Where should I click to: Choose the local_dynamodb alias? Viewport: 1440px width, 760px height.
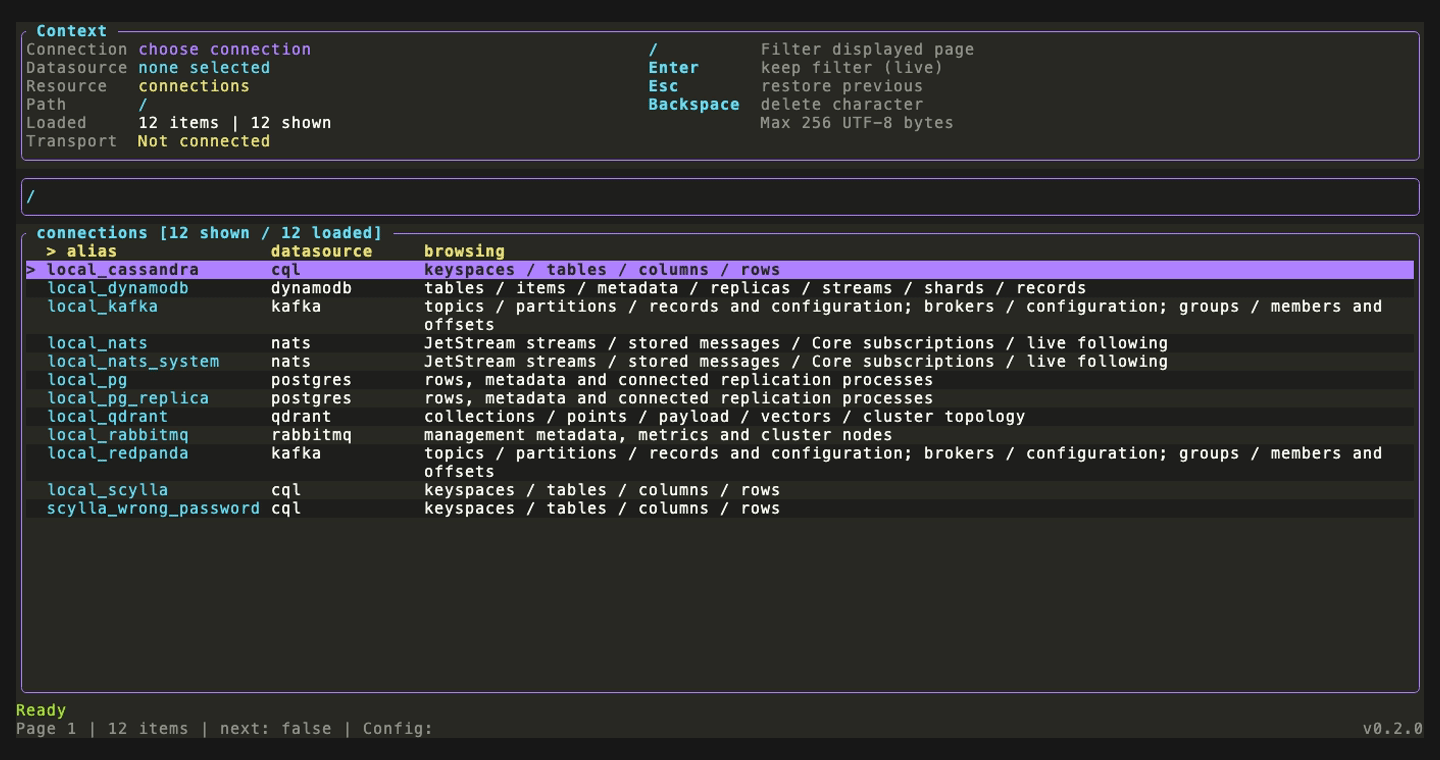pyautogui.click(x=118, y=288)
